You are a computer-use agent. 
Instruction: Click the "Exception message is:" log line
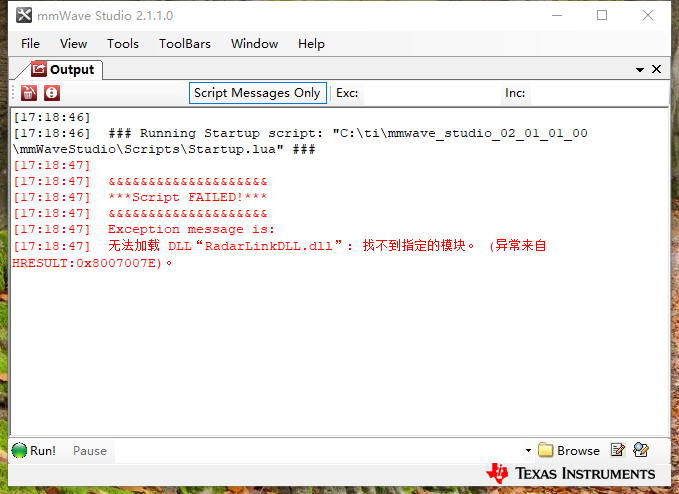pyautogui.click(x=191, y=229)
